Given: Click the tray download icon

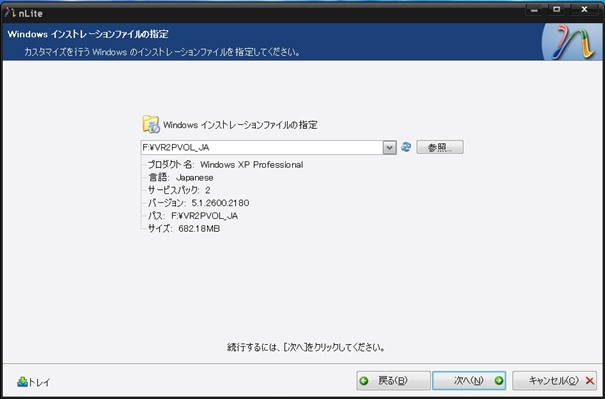Looking at the screenshot, I should 22,382.
